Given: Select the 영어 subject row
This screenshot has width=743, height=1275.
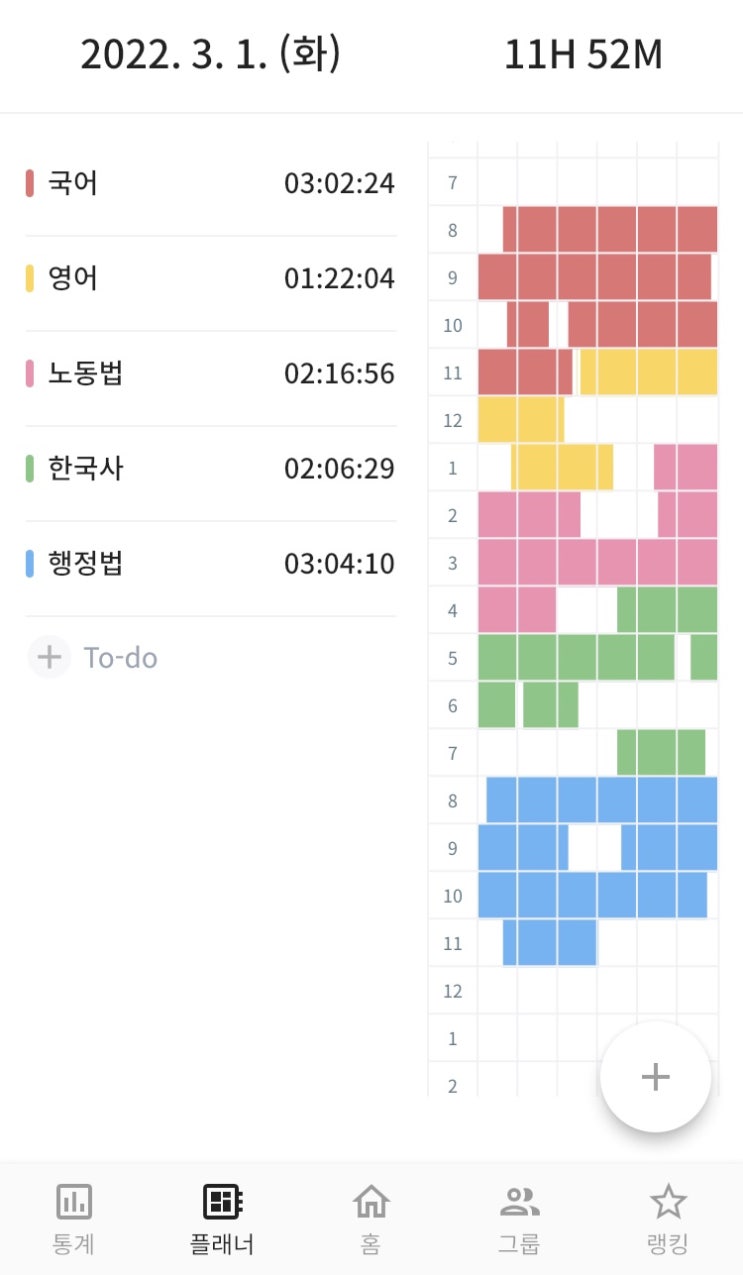Looking at the screenshot, I should coord(210,278).
